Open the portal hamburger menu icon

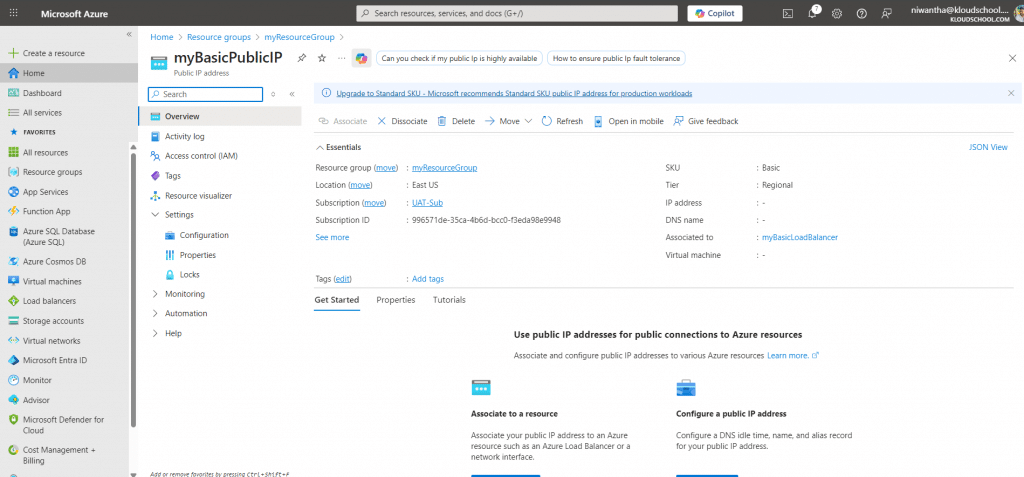[x=12, y=13]
